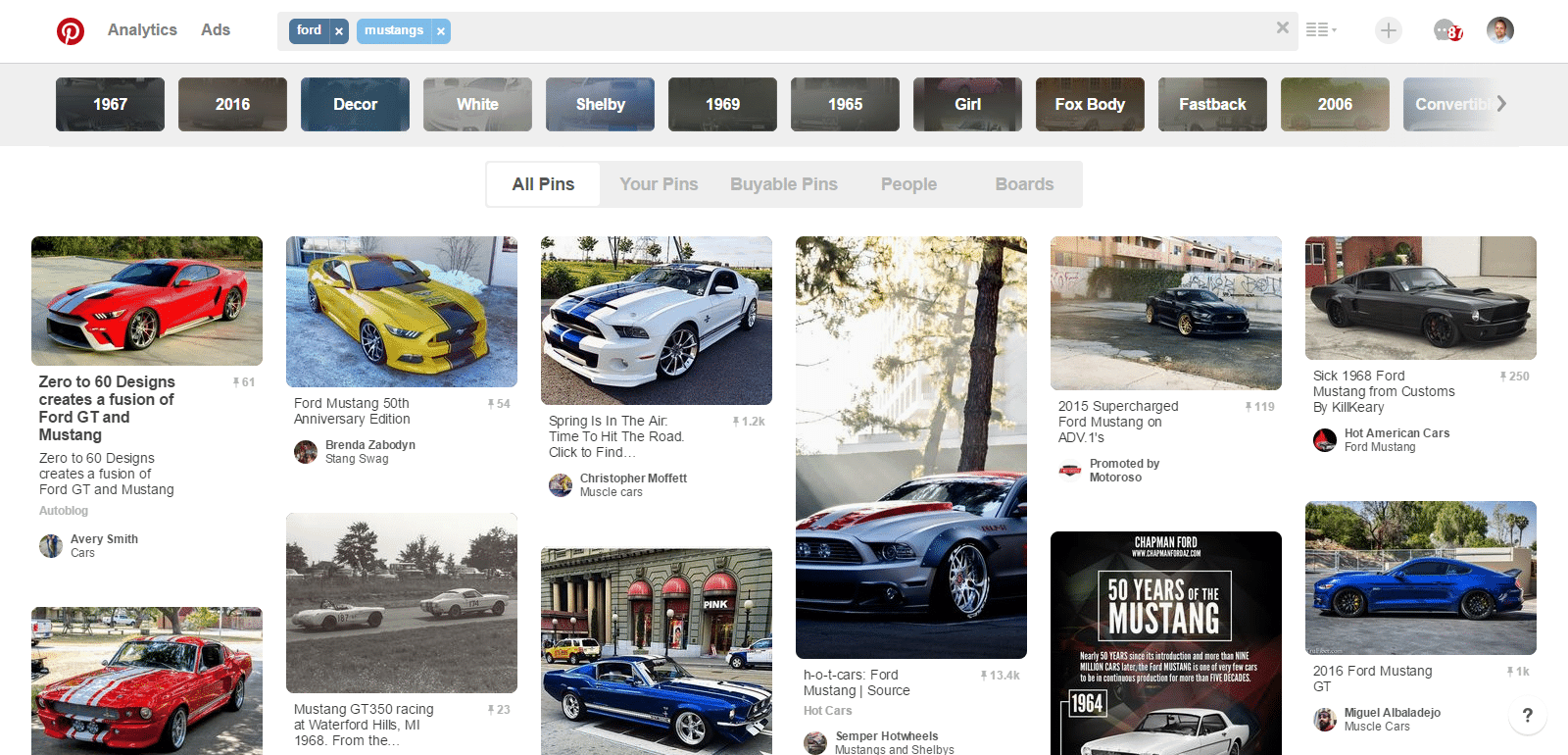Click the 13.4k repin count
Viewport: 1568px width, 755px height.
tap(1001, 676)
